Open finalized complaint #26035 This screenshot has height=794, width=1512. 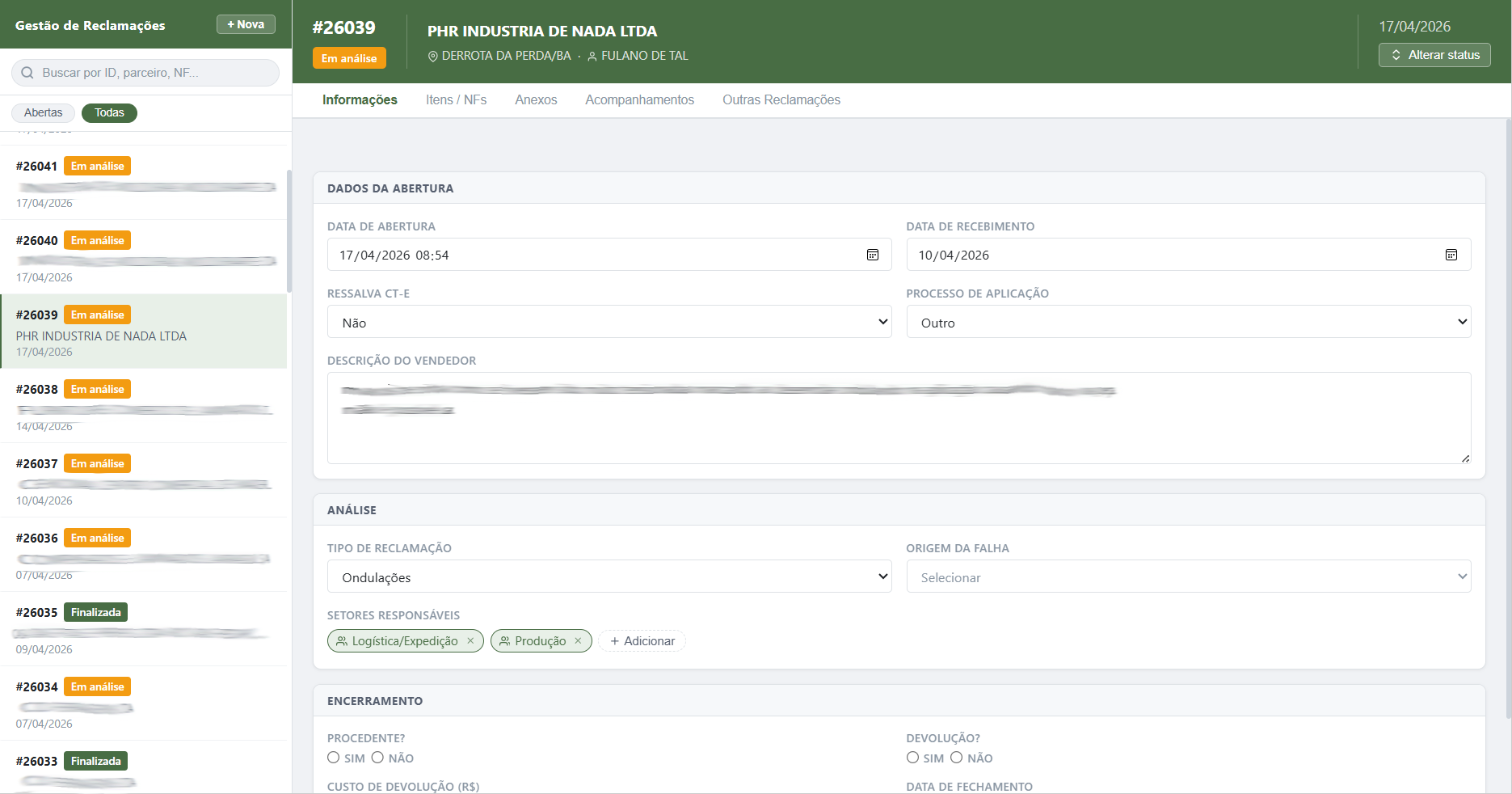pyautogui.click(x=144, y=629)
